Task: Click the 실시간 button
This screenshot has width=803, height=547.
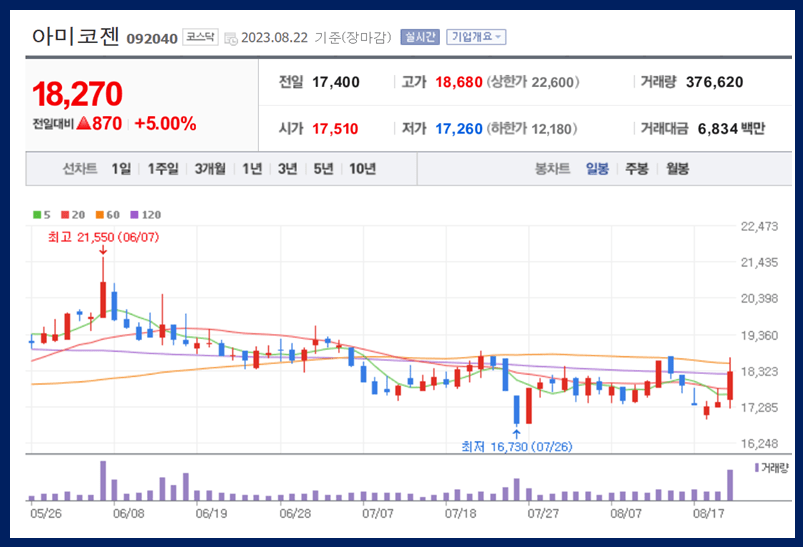Action: 420,37
